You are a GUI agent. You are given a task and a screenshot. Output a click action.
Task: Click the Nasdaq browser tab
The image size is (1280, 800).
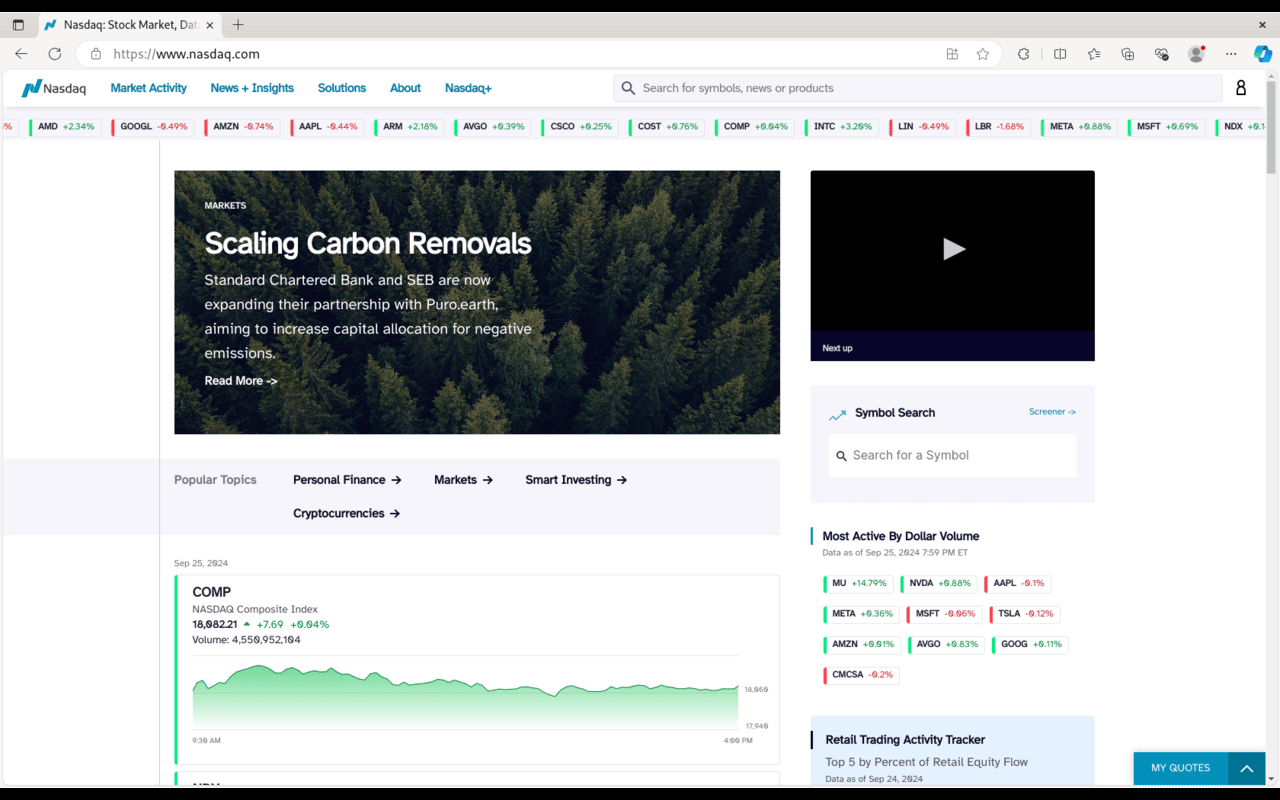(129, 25)
